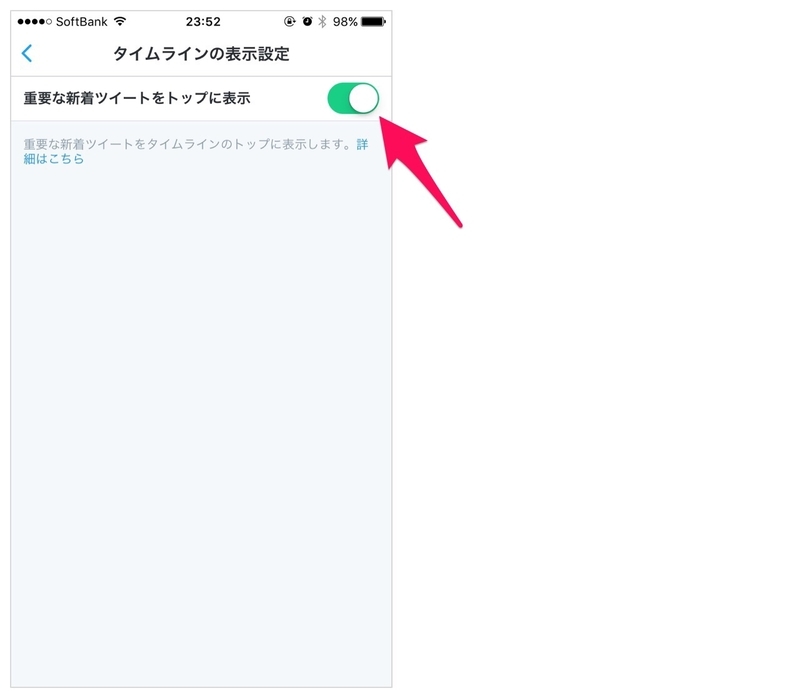Click the 詳 link character ending the first line
800x698 pixels.
click(362, 144)
